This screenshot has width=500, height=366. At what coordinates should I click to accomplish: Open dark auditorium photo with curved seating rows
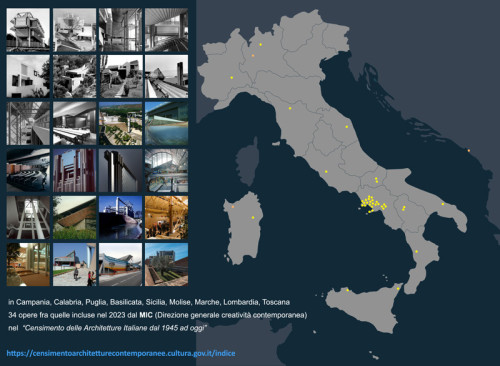tap(28, 171)
